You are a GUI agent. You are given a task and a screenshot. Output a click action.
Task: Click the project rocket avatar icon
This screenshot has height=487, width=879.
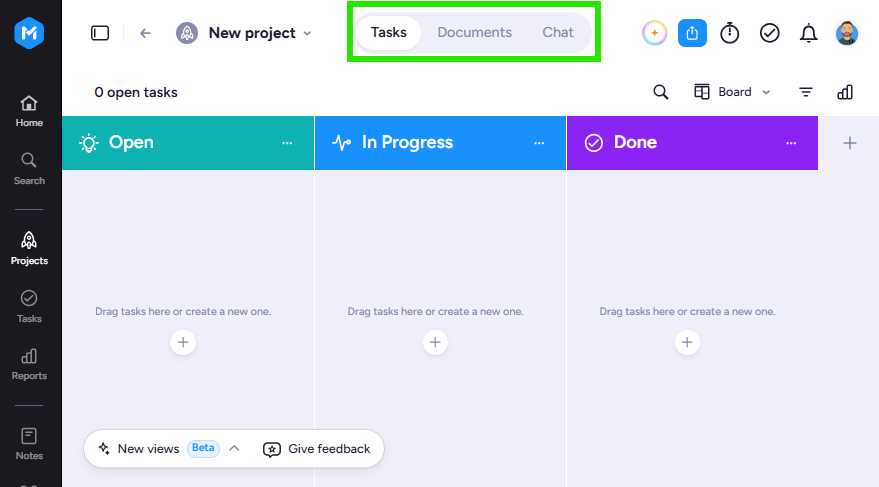tap(187, 33)
